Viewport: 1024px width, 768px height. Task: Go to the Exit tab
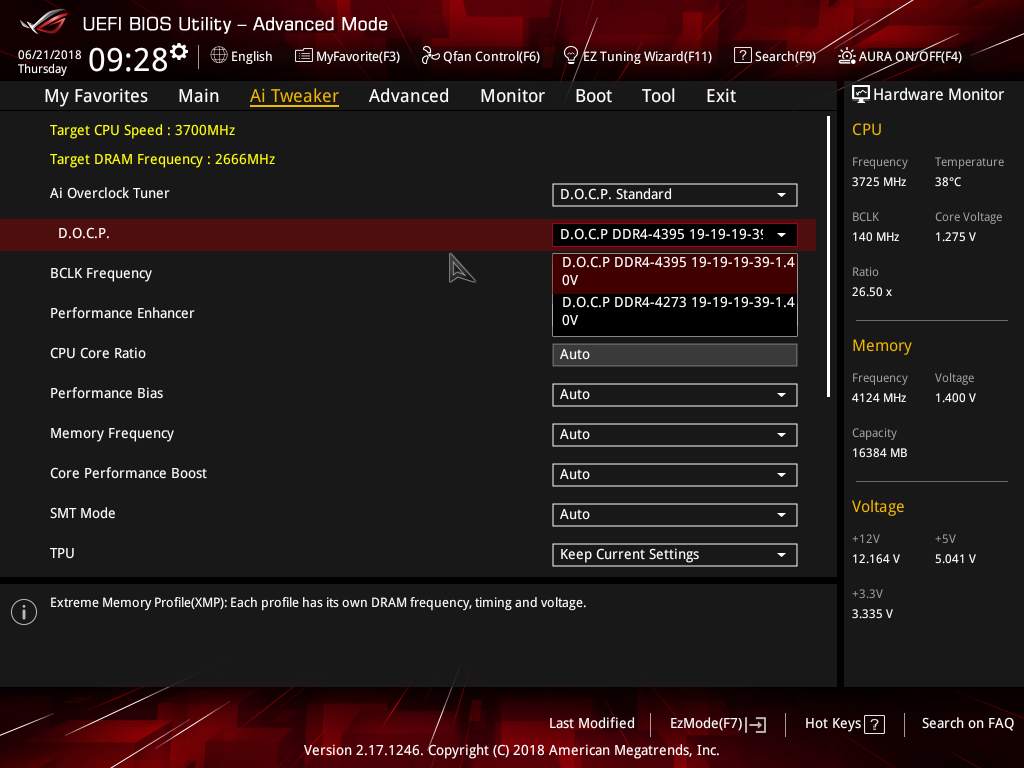point(721,96)
